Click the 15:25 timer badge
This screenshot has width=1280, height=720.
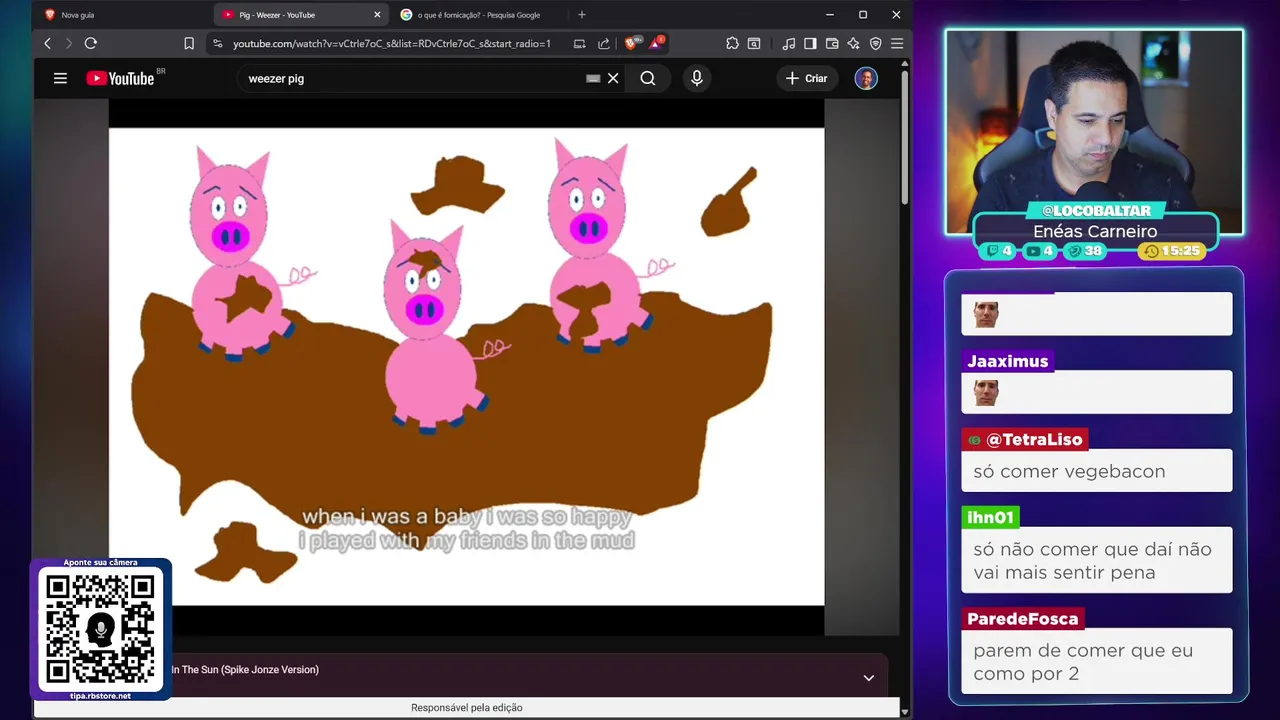point(1173,251)
